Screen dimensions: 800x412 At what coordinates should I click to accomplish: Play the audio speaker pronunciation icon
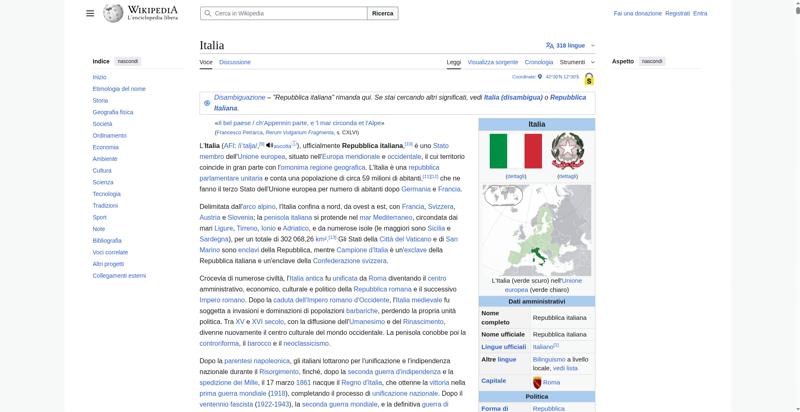click(269, 145)
